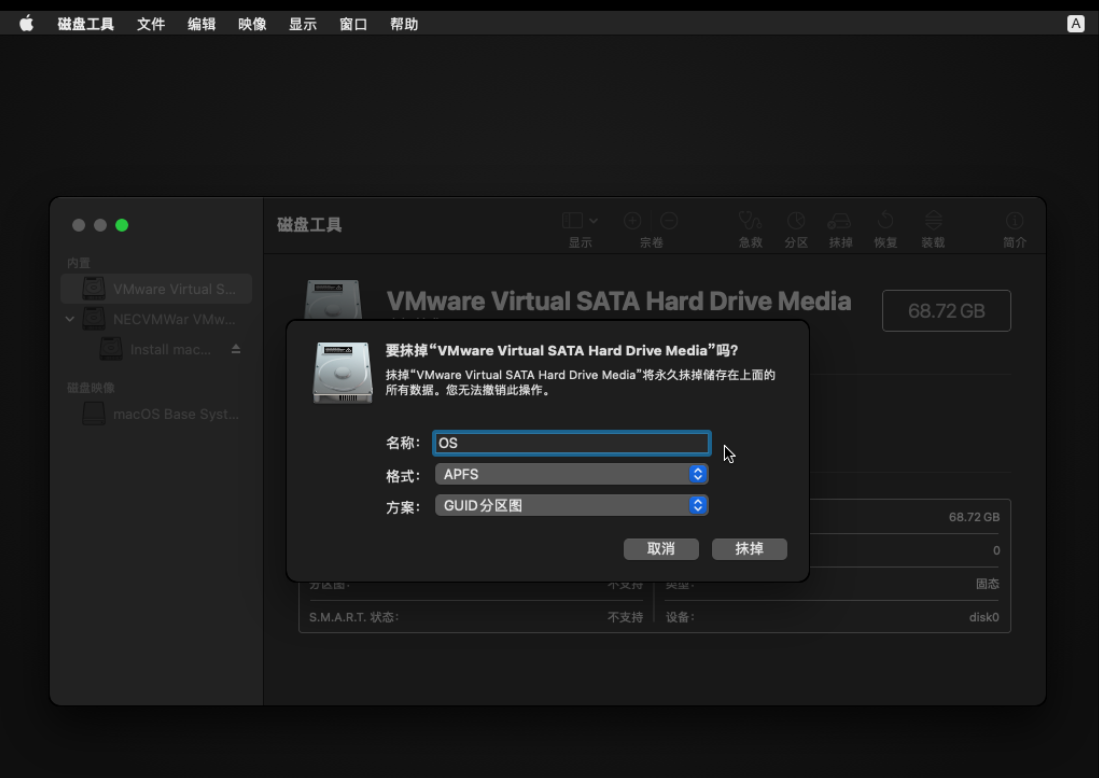Image resolution: width=1099 pixels, height=778 pixels.
Task: Click the 抹掉 erase toolbar icon
Action: 840,221
